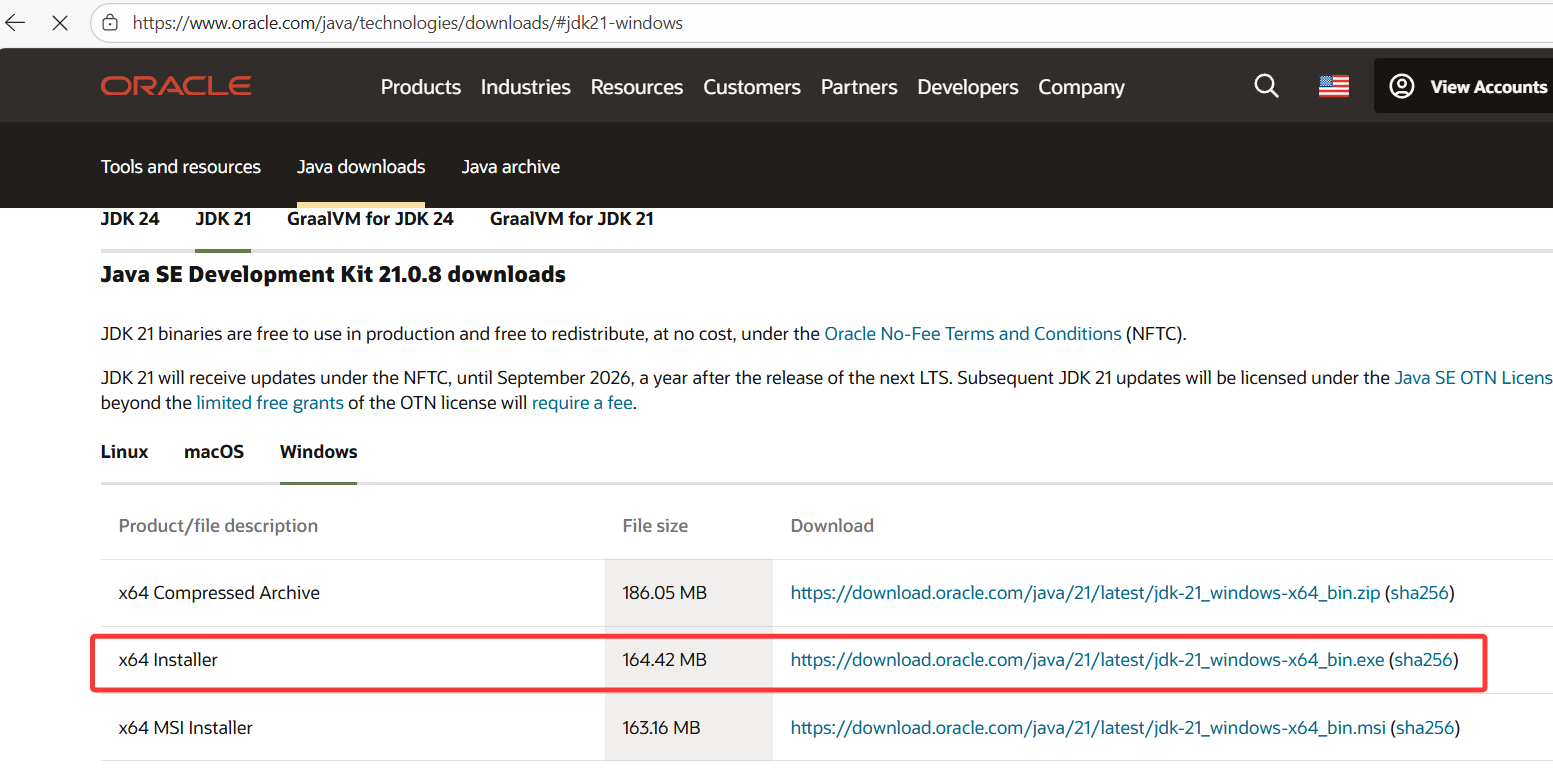Viewport: 1553px width, 773px height.
Task: Open the limited free grants link
Action: coord(270,403)
